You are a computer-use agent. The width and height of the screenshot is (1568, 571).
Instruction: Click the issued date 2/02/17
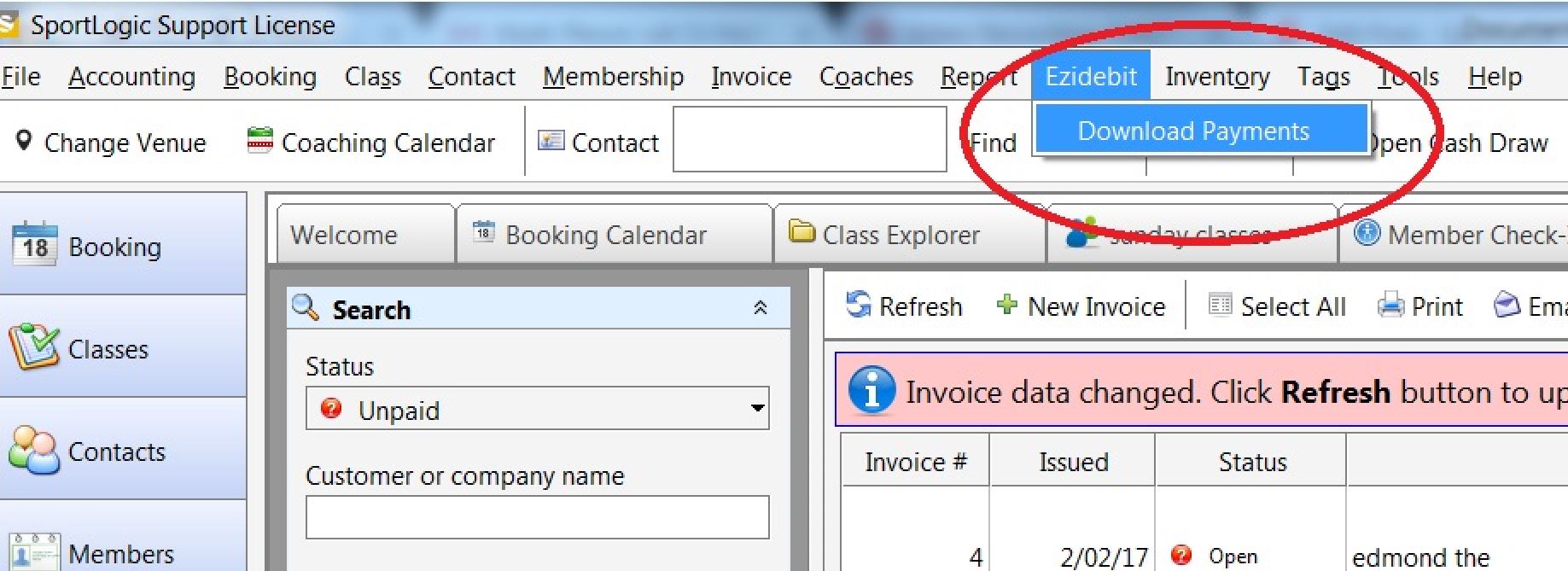pos(1104,557)
